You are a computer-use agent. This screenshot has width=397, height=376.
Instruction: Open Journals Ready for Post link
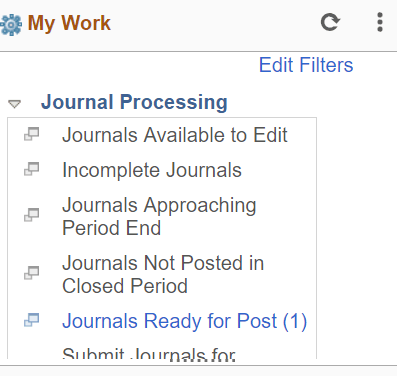click(184, 321)
